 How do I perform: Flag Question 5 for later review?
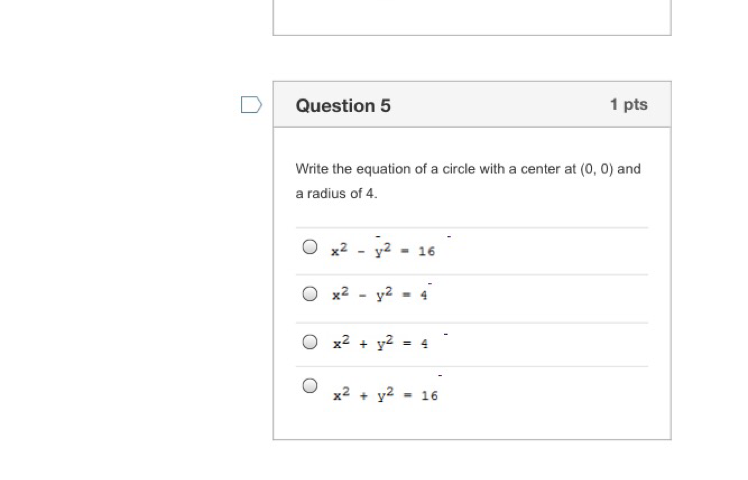coord(252,105)
